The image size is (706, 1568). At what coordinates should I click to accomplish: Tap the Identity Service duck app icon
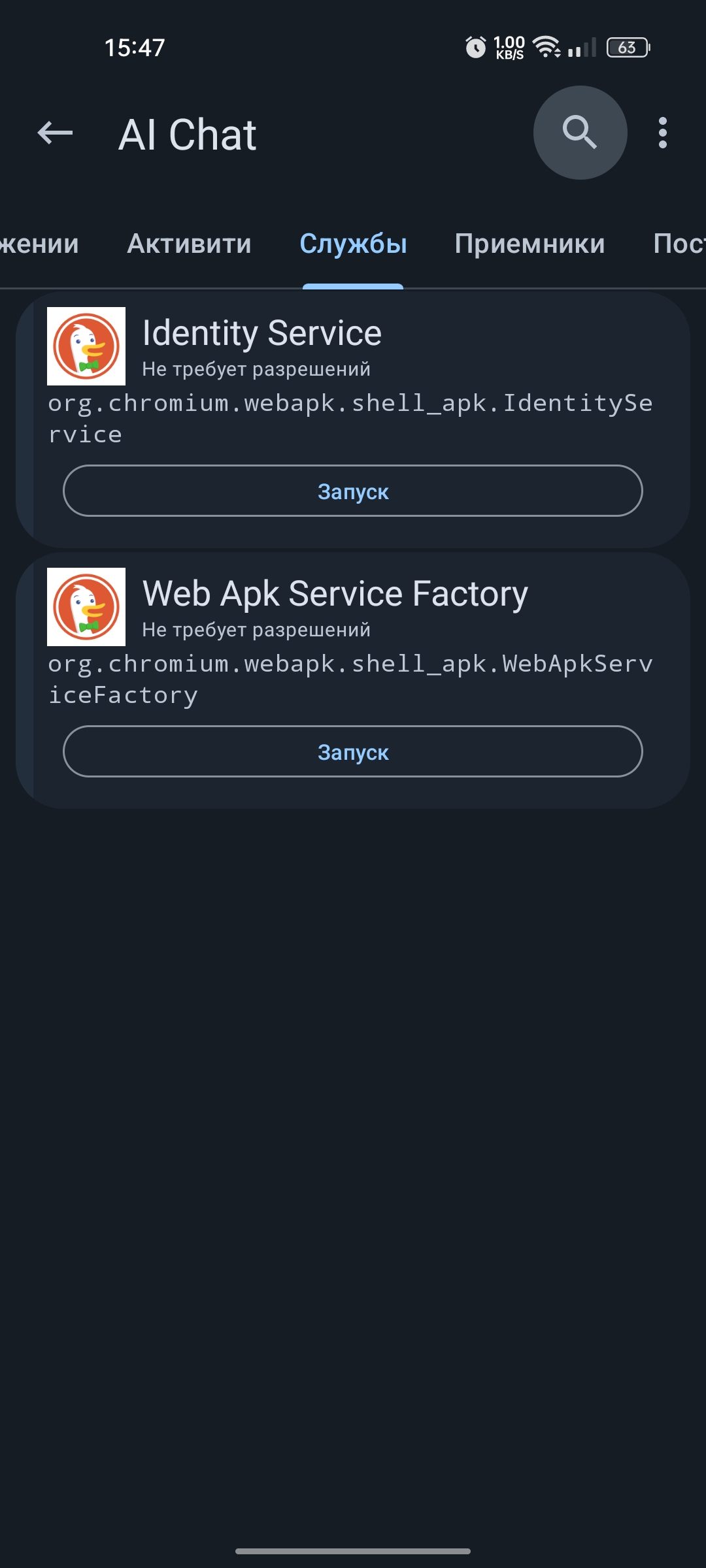tap(86, 346)
